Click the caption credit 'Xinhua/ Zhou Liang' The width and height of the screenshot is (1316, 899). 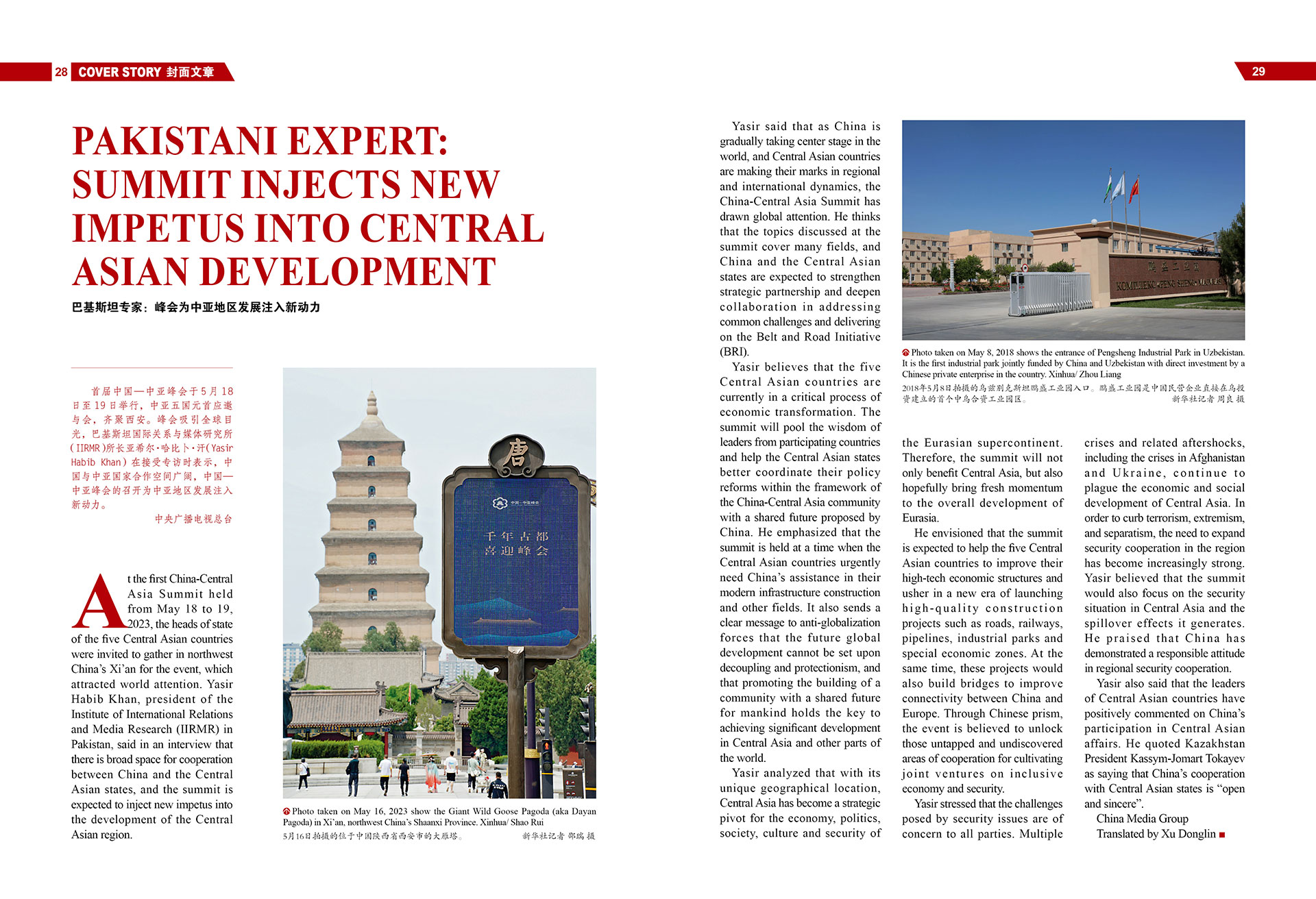coord(1084,375)
